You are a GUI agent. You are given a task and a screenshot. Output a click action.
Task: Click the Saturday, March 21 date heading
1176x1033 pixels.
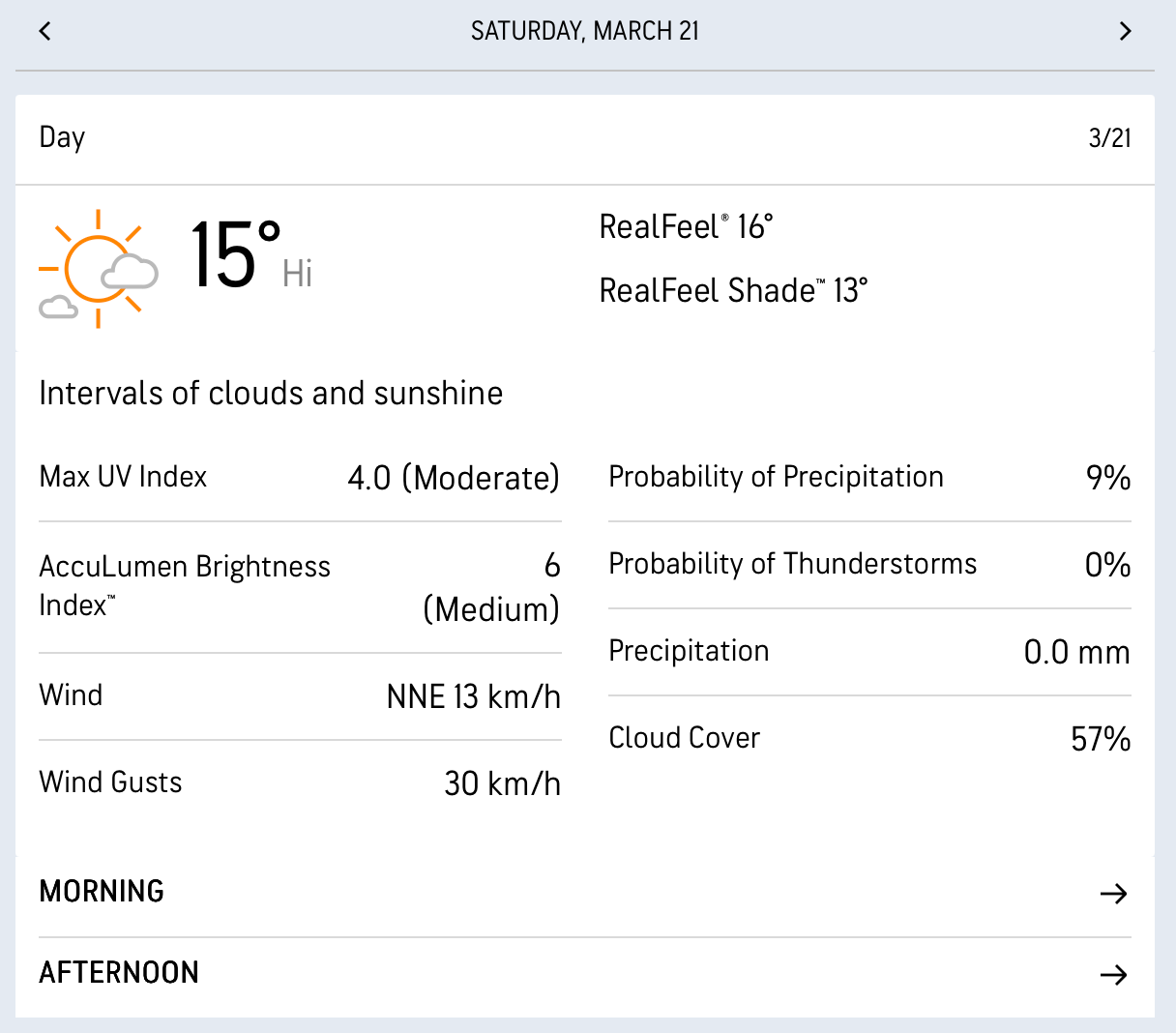coord(584,31)
